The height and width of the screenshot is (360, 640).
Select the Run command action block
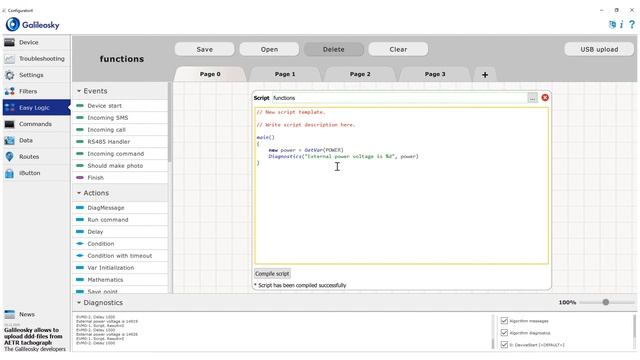pos(120,220)
